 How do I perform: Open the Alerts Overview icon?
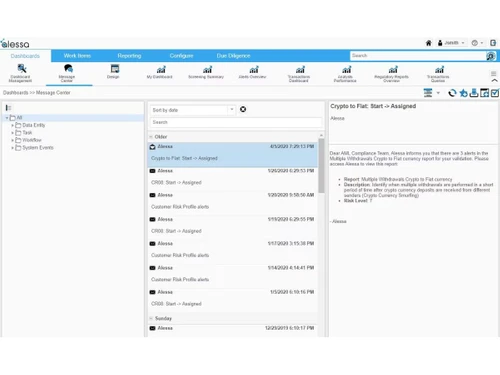254,70
